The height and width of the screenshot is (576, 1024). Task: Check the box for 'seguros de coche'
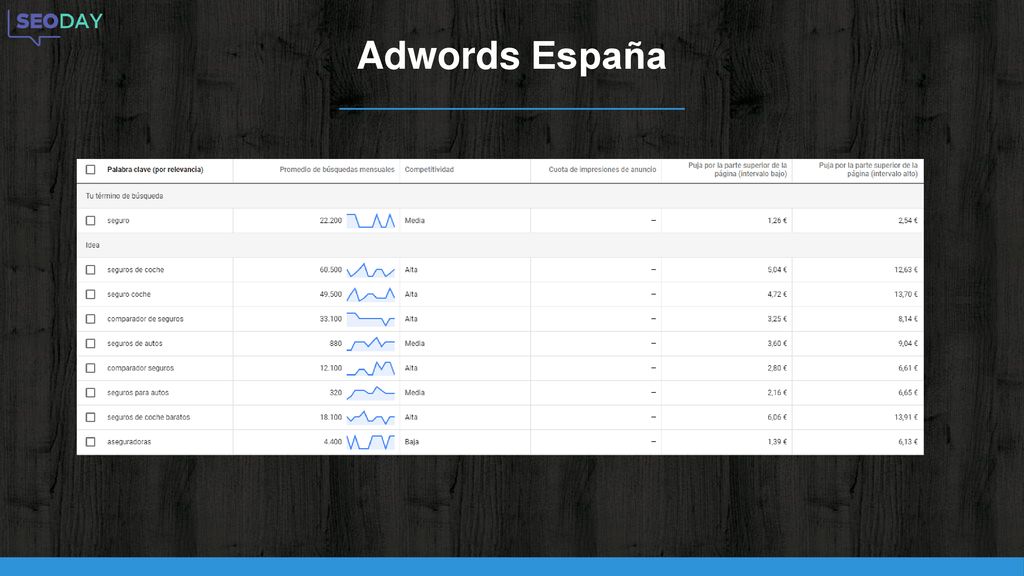pos(91,270)
